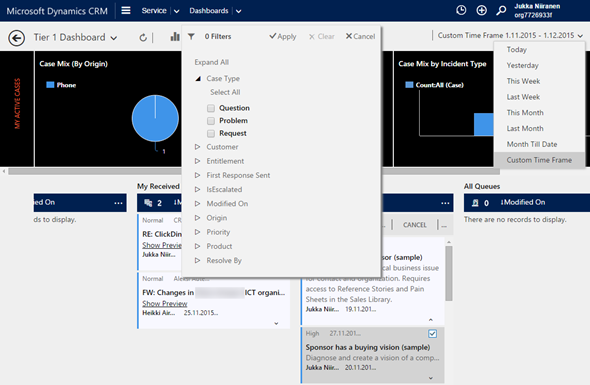Click the All Queues stream icon

tap(475, 203)
